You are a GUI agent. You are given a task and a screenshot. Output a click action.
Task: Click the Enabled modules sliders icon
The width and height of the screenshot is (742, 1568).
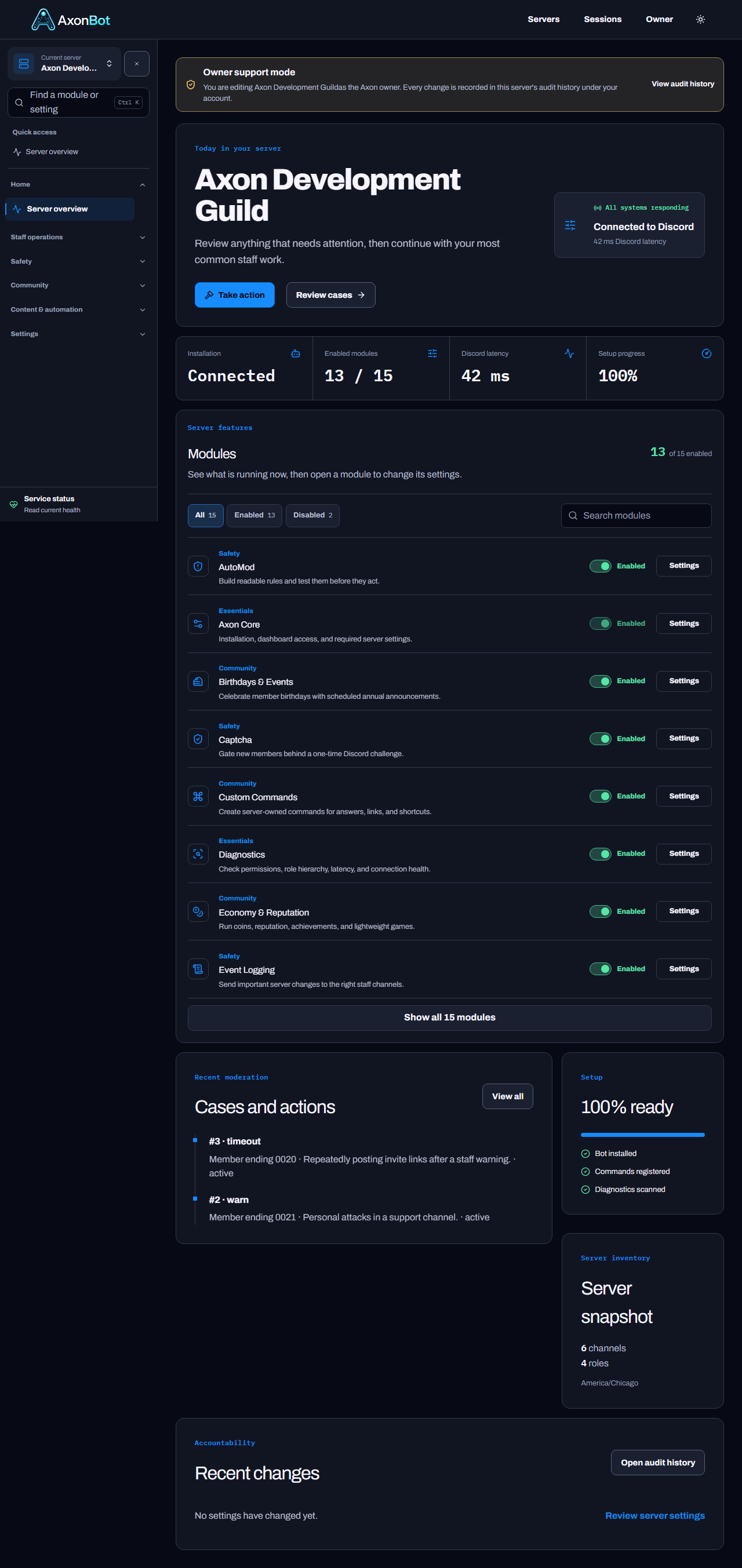[x=432, y=353]
